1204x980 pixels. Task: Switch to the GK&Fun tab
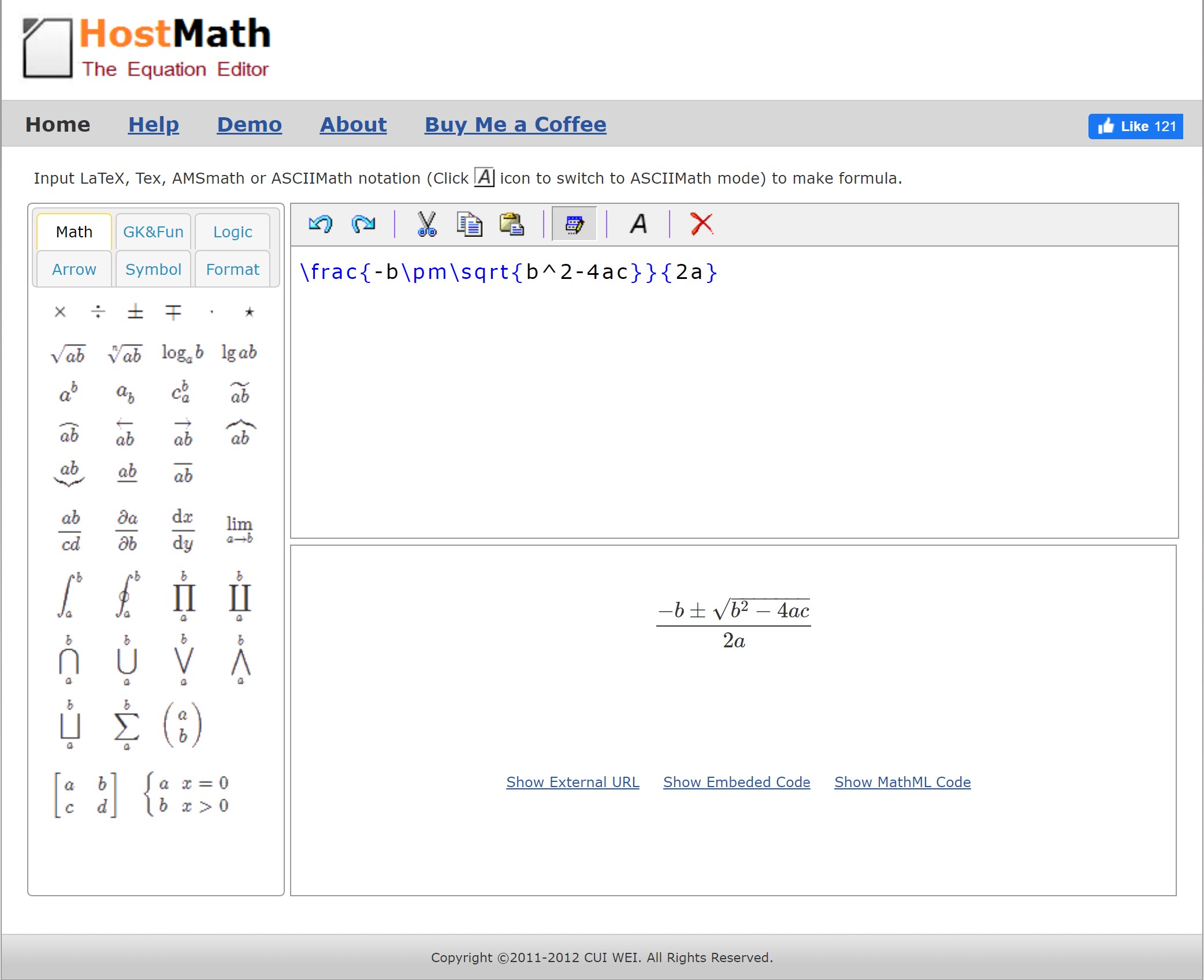pos(153,232)
